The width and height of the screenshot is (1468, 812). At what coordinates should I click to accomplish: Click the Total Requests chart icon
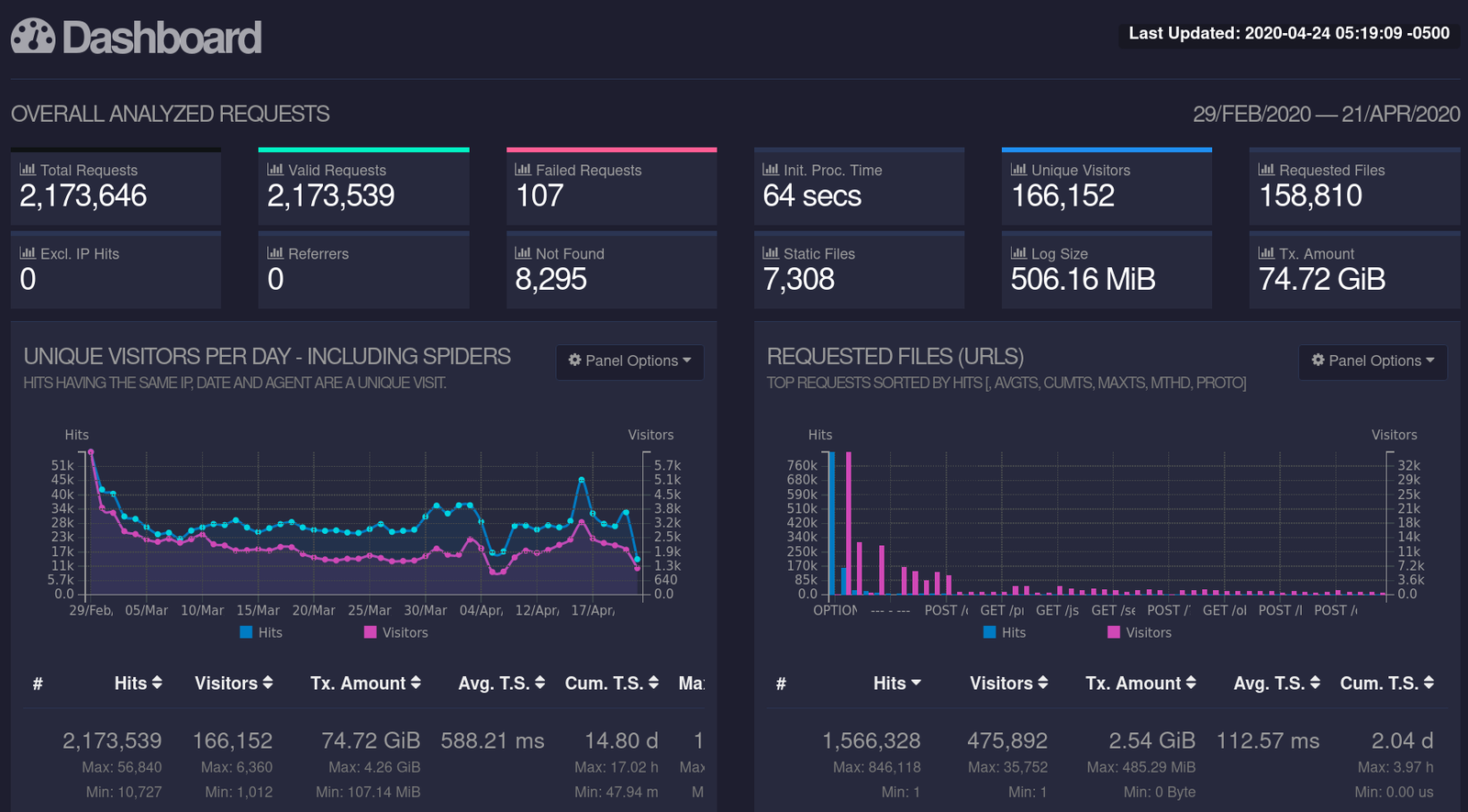(28, 170)
